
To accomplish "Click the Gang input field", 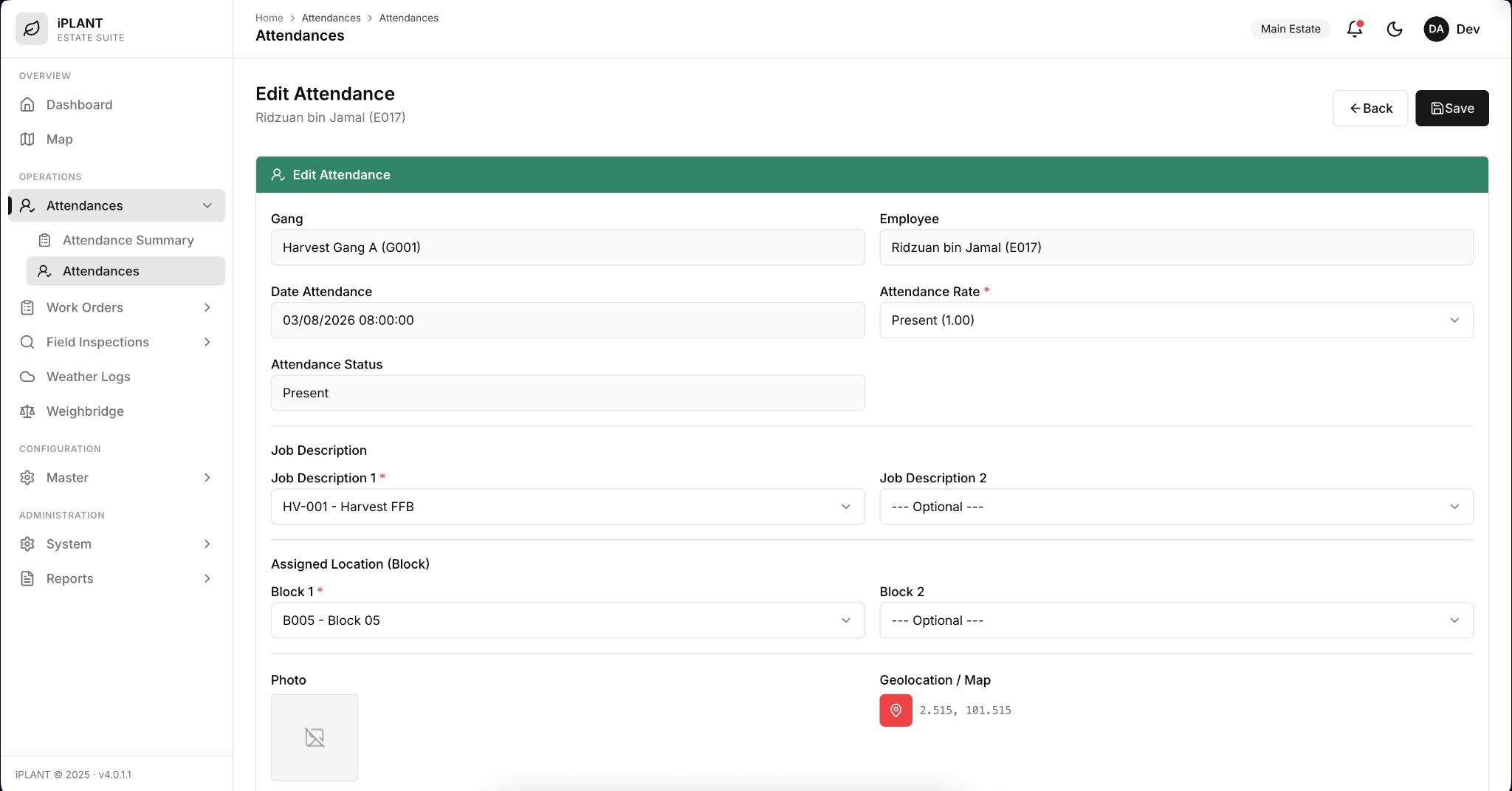I will 568,247.
